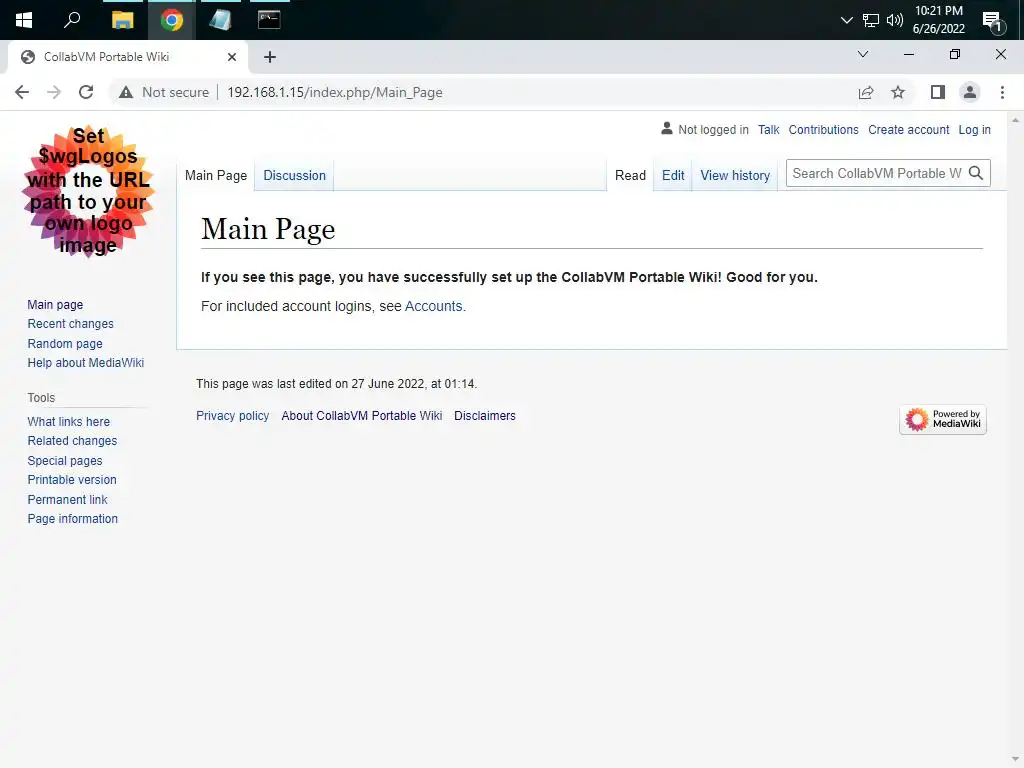
Task: Follow the Accounts link
Action: point(433,306)
